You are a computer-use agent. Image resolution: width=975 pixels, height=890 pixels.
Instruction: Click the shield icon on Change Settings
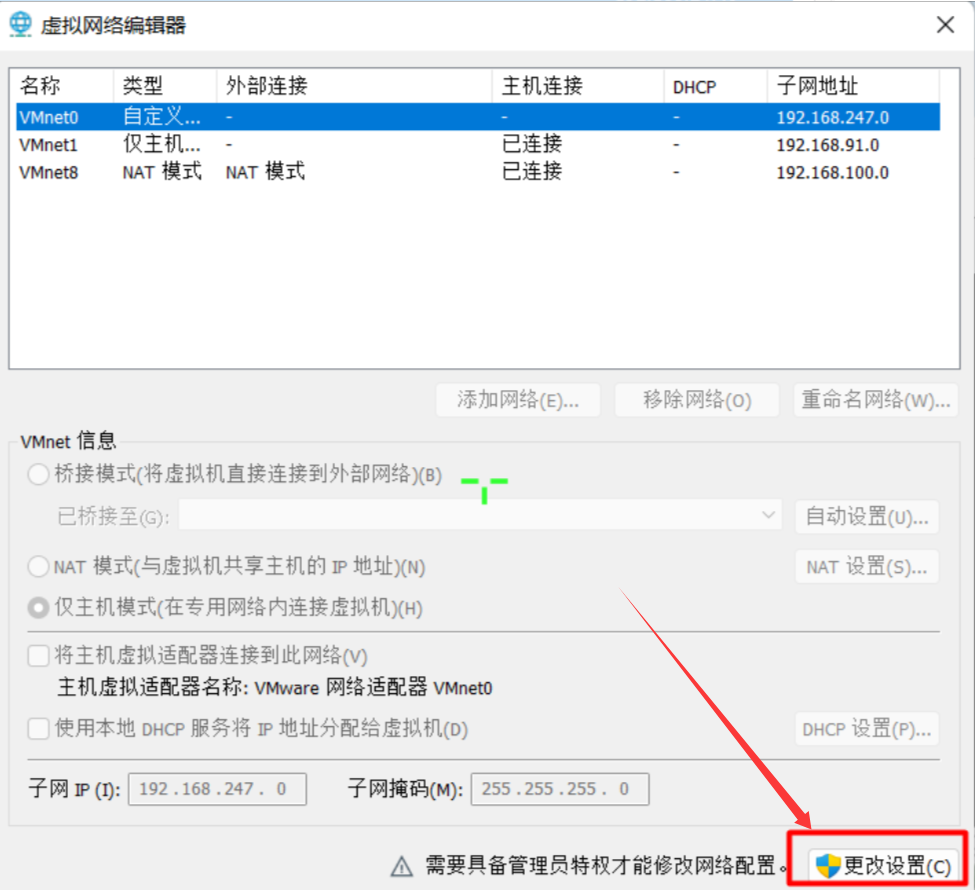tap(828, 865)
